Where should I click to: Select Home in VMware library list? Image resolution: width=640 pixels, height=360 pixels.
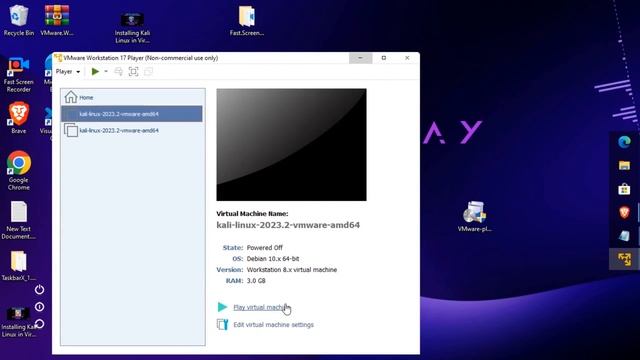click(133, 97)
